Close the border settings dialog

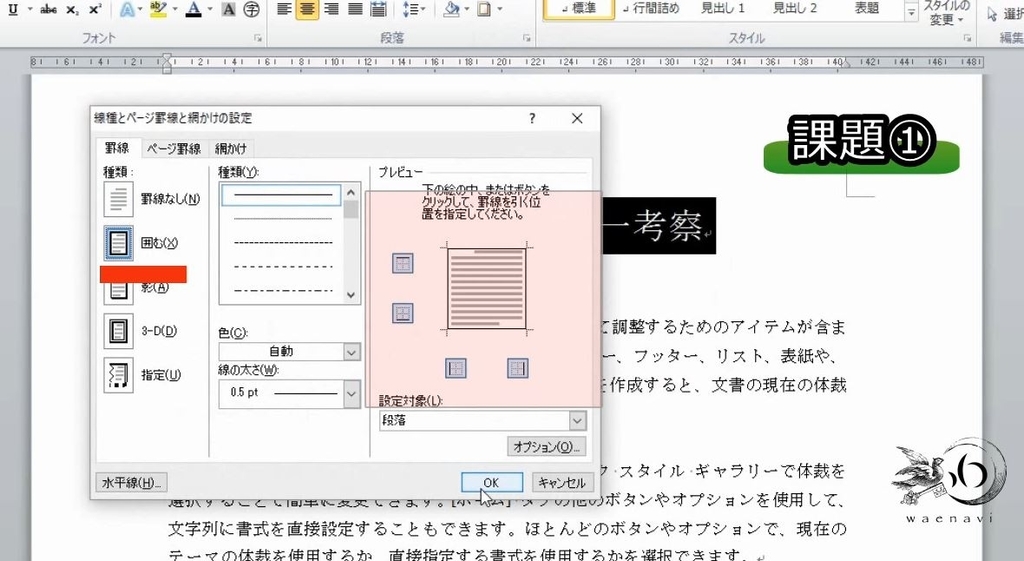pos(577,118)
